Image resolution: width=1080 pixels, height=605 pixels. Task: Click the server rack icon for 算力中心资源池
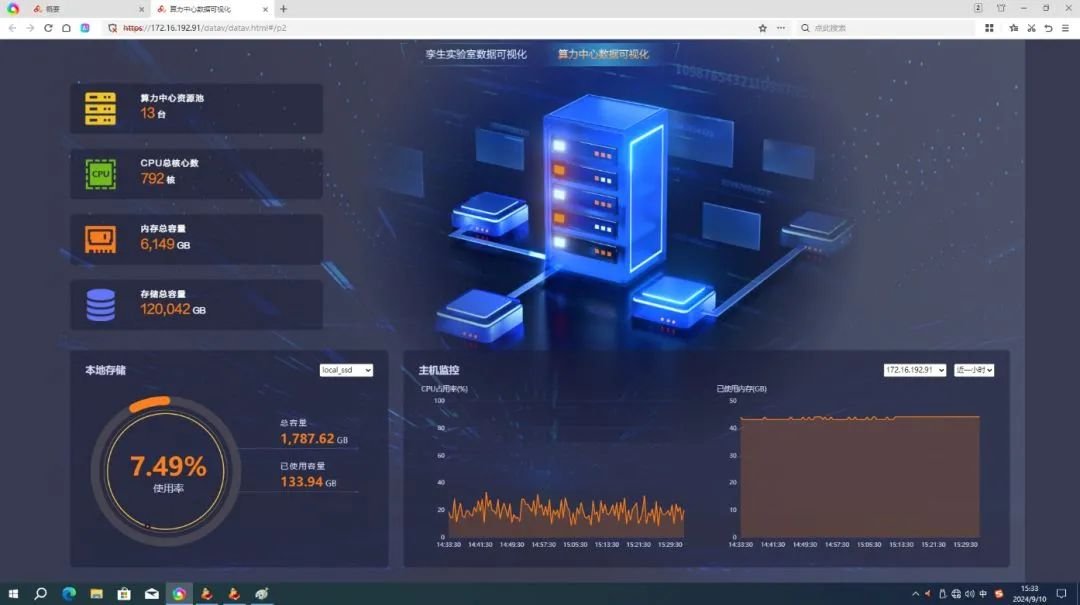click(100, 108)
